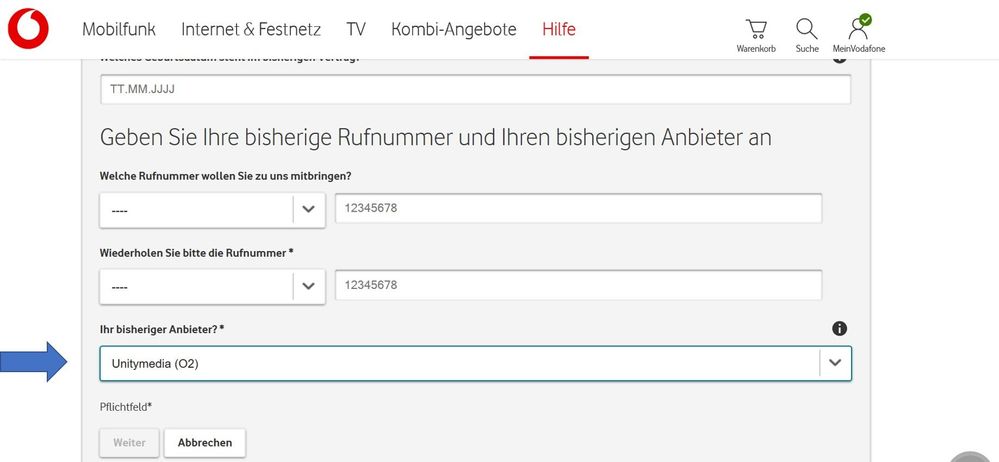Click the Vodafone logo
Image resolution: width=999 pixels, height=462 pixels.
(28, 29)
